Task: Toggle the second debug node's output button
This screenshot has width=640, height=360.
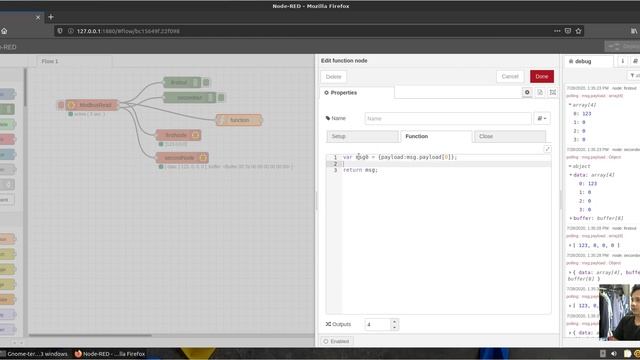Action: pyautogui.click(x=221, y=98)
